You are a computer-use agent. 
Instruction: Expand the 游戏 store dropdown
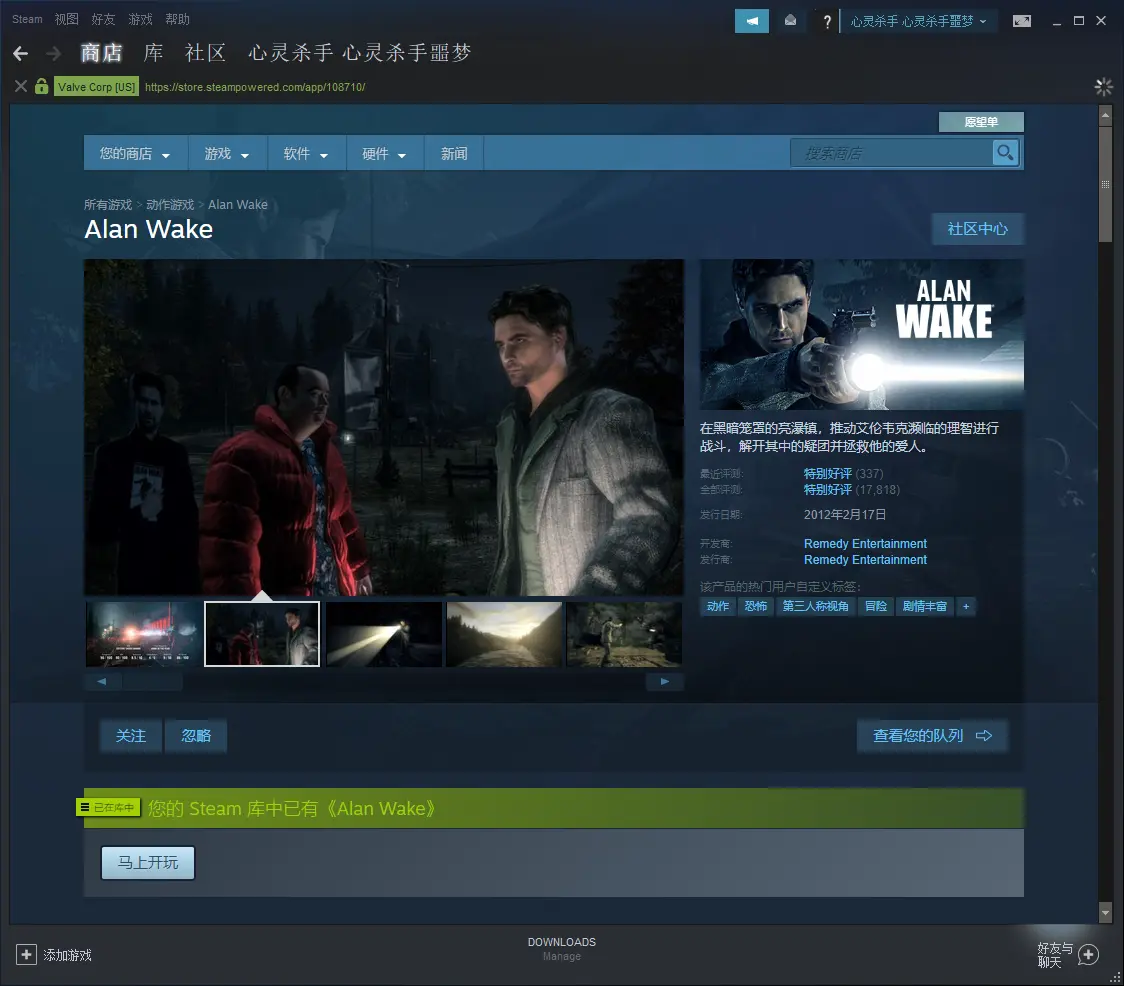(x=227, y=153)
